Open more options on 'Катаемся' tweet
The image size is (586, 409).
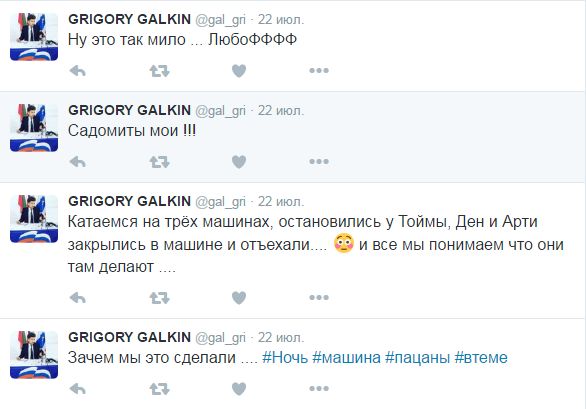[319, 298]
